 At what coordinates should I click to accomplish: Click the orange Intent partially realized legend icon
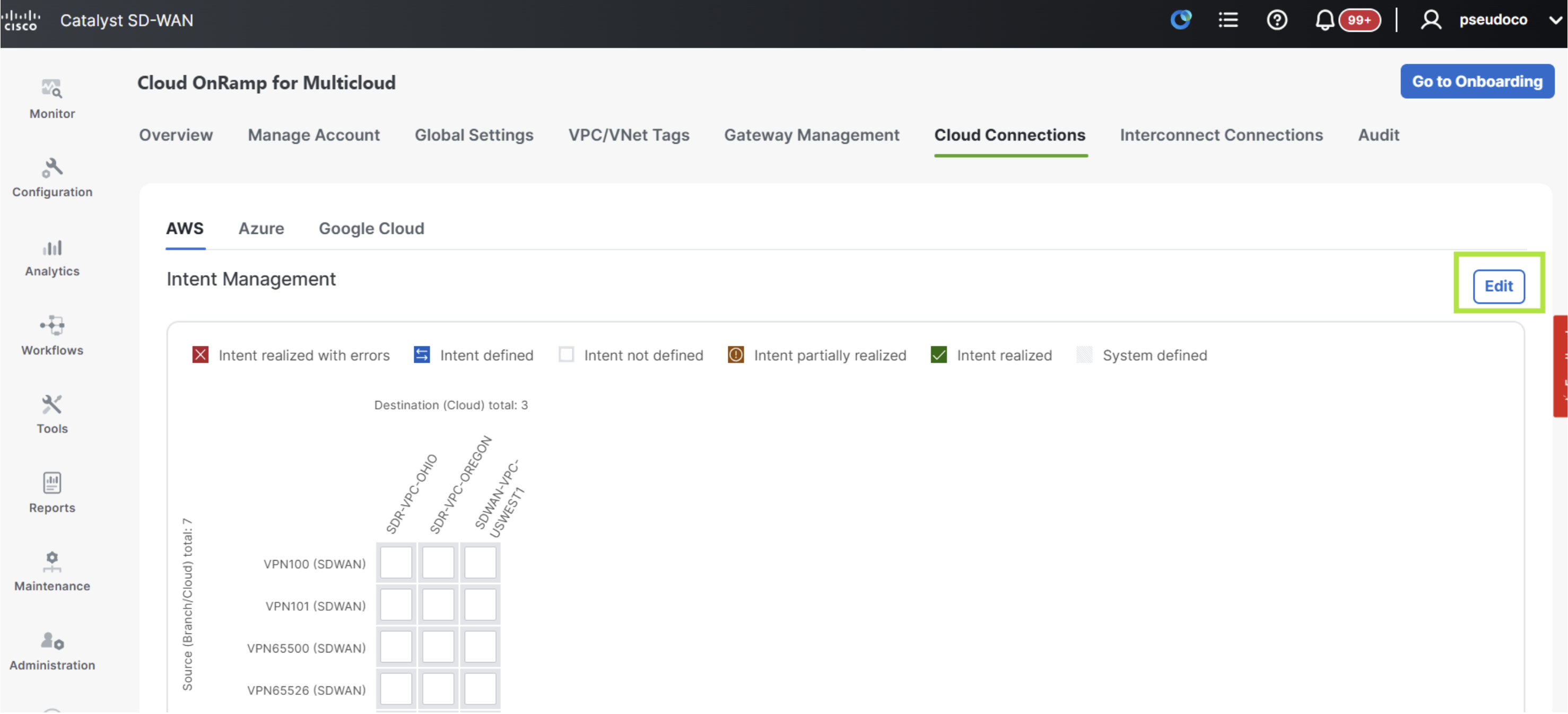point(735,355)
